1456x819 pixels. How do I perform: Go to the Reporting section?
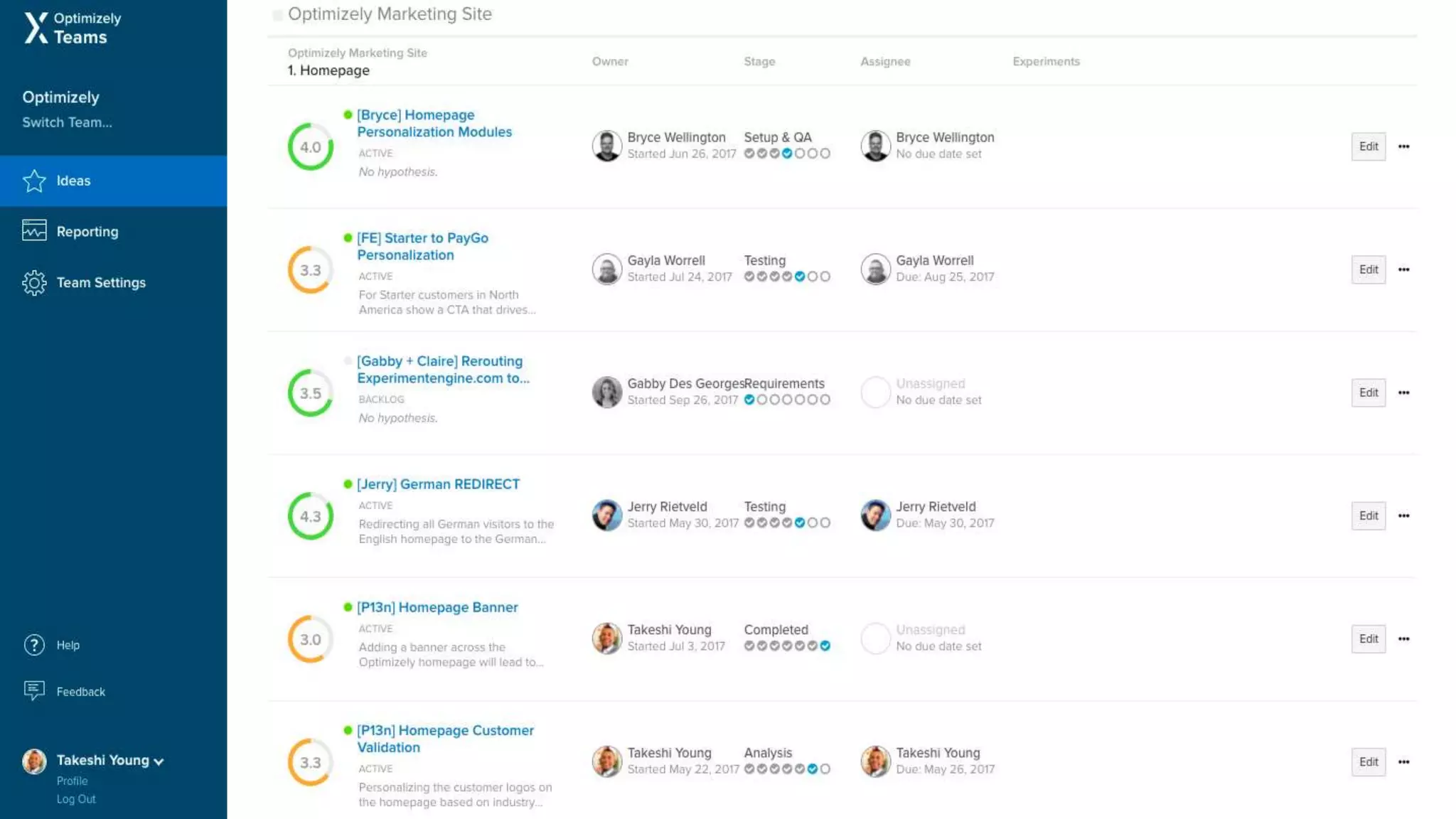(87, 232)
